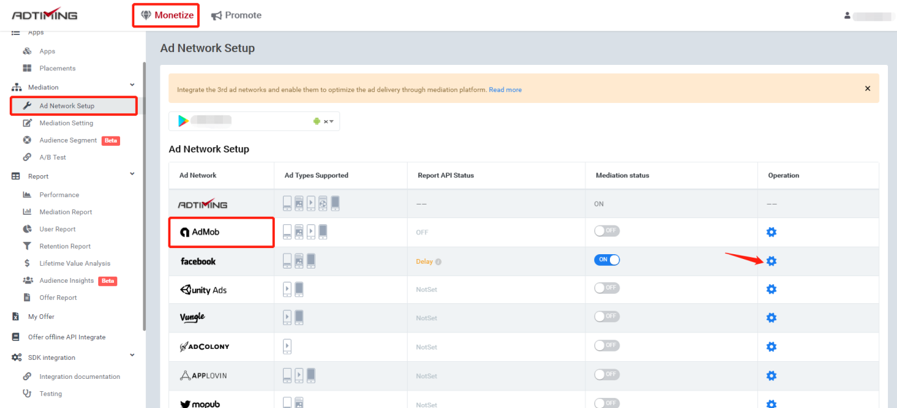Open Performance report

(x=59, y=195)
